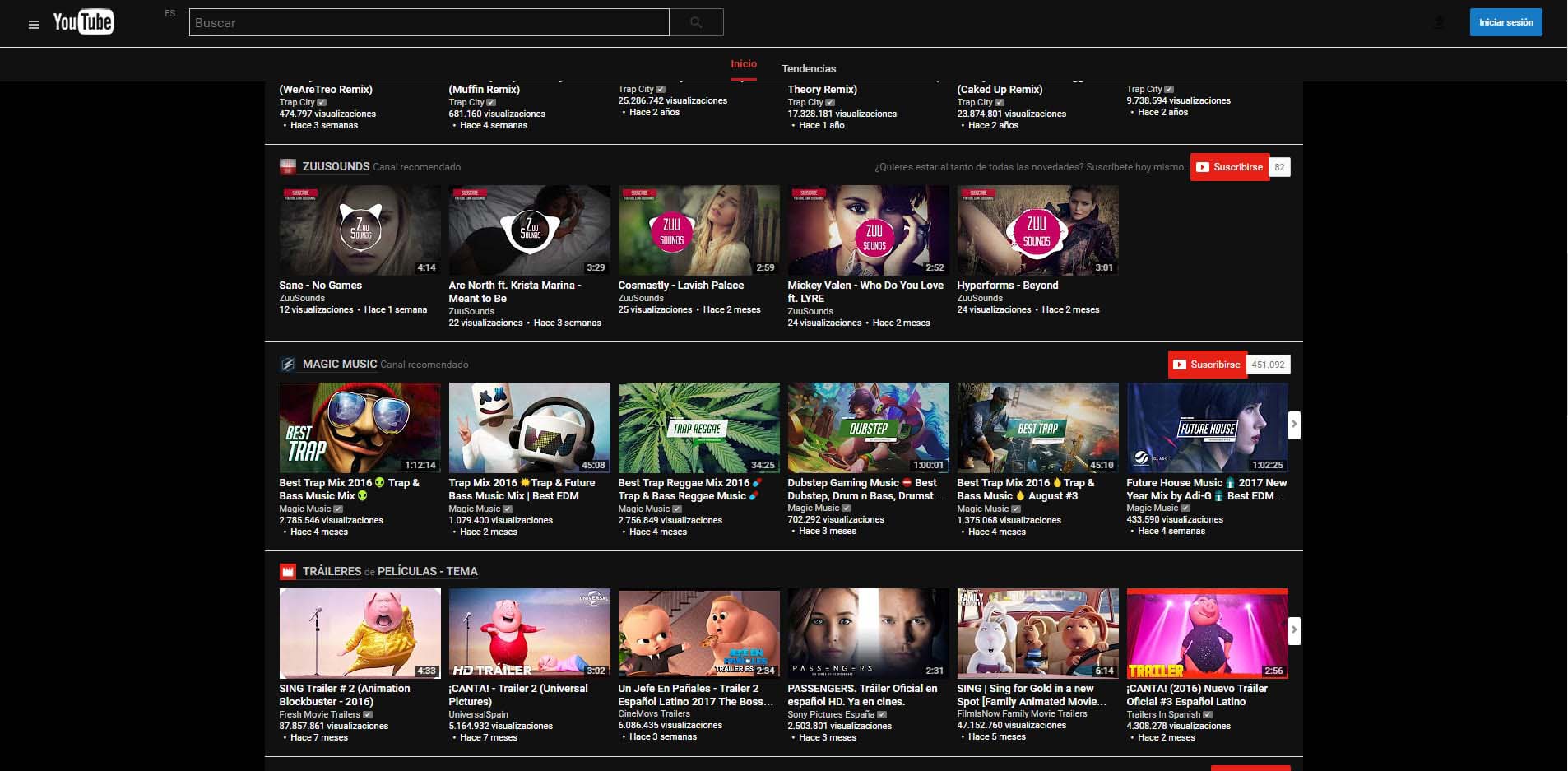Image resolution: width=1568 pixels, height=771 pixels.
Task: Click the Iniciar sesión button
Action: (1505, 22)
